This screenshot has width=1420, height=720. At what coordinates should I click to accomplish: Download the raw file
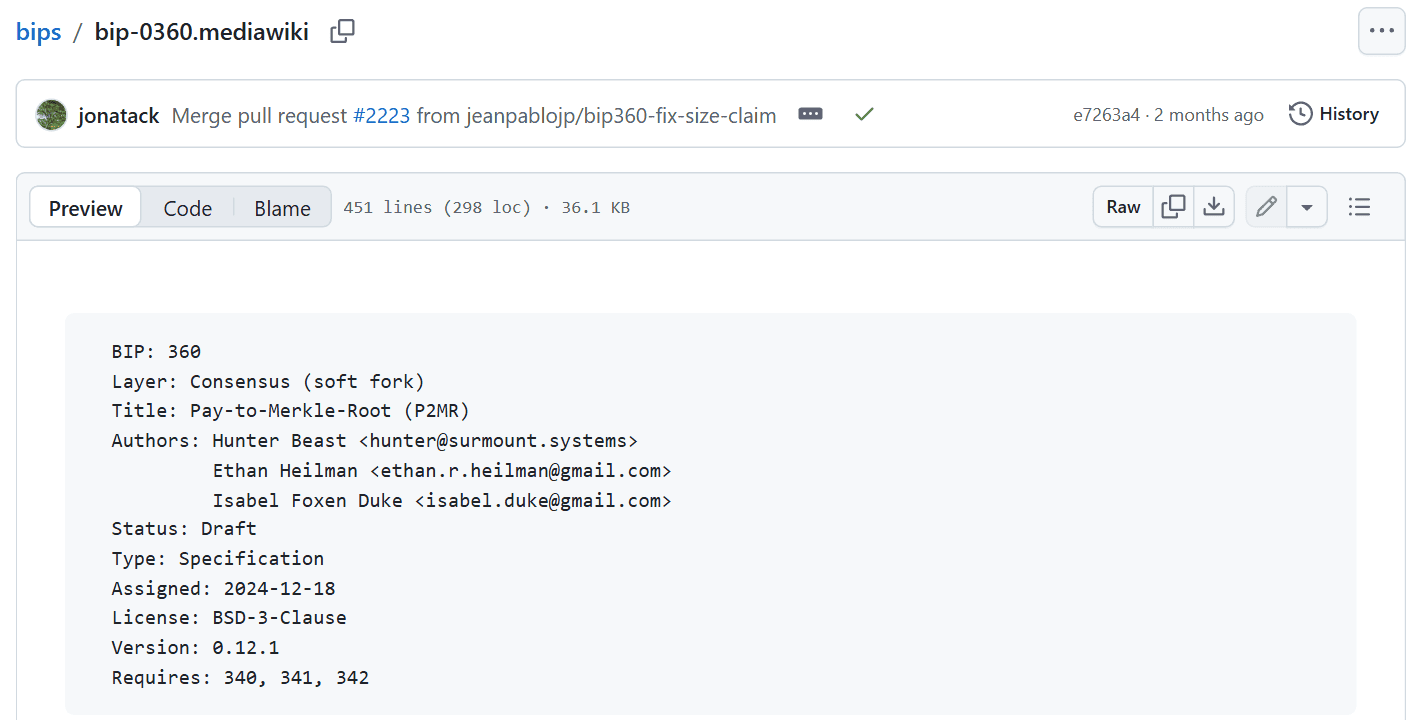1214,207
